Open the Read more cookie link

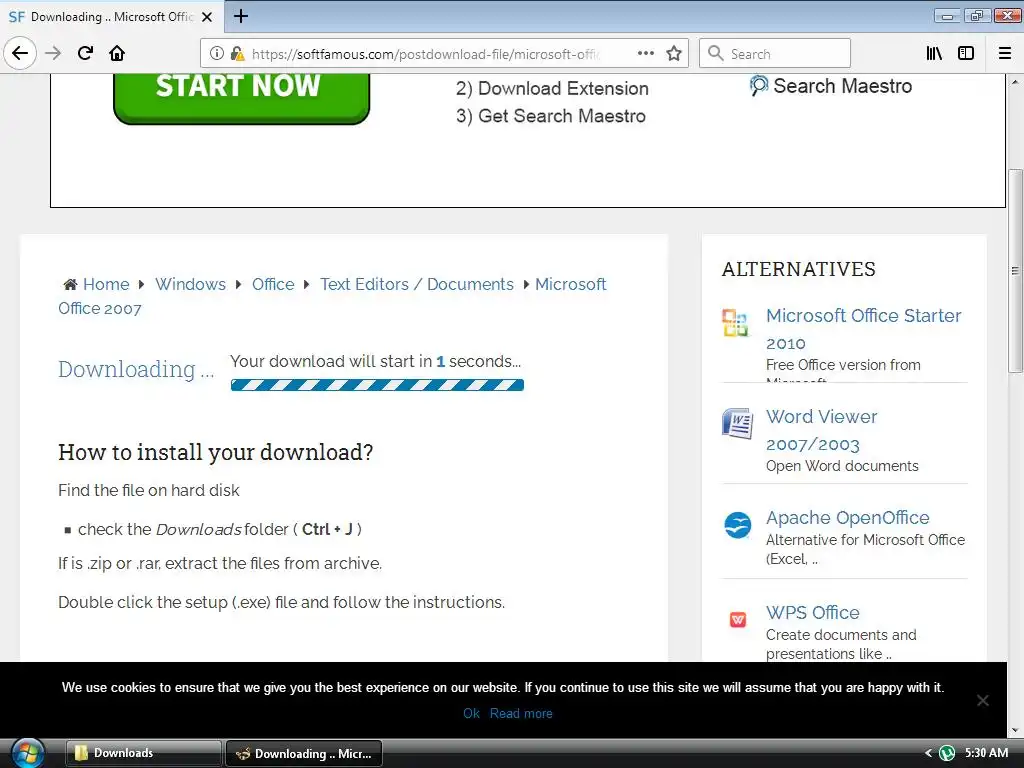[x=521, y=713]
